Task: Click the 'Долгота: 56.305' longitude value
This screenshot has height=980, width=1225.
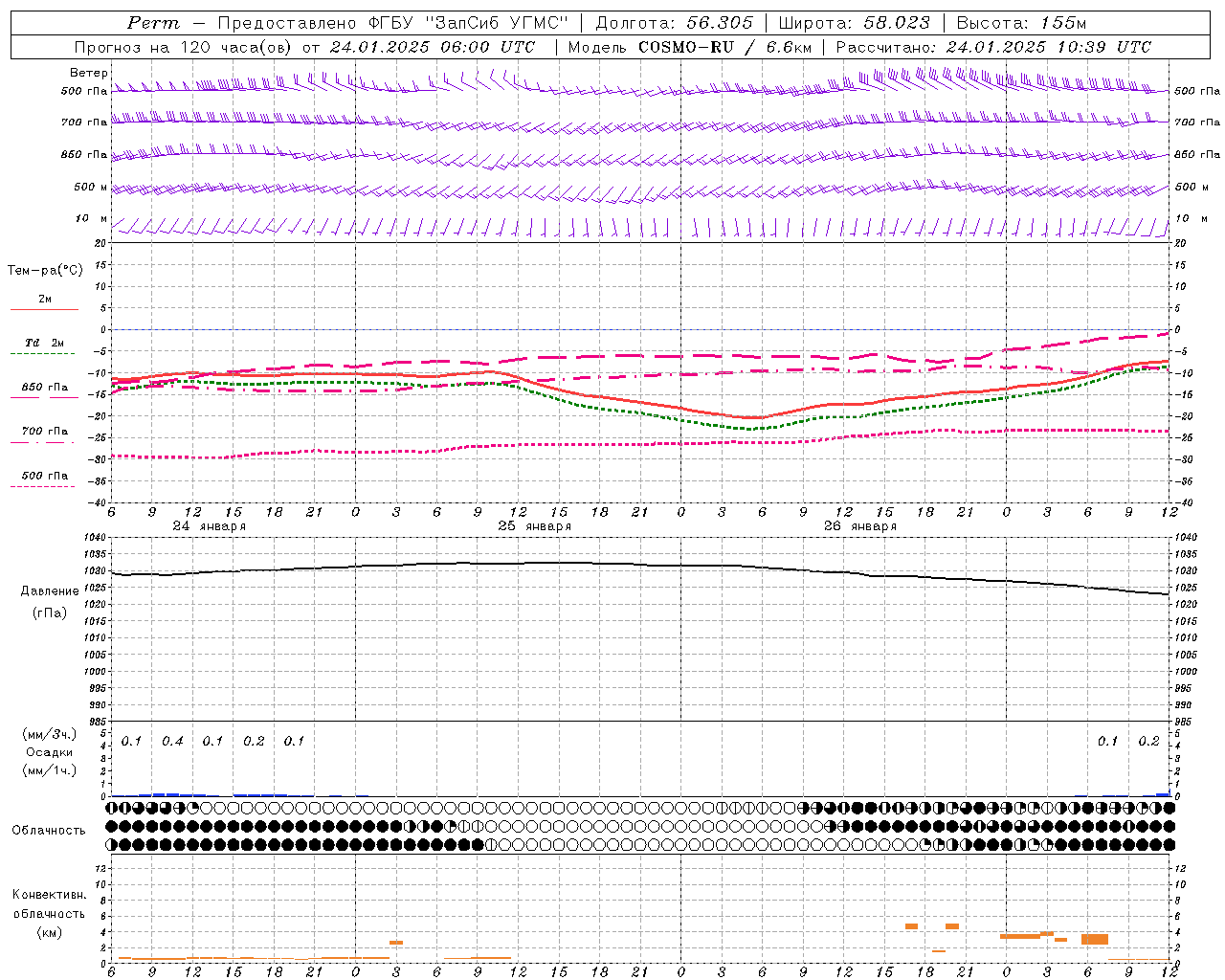Action: pos(675,23)
